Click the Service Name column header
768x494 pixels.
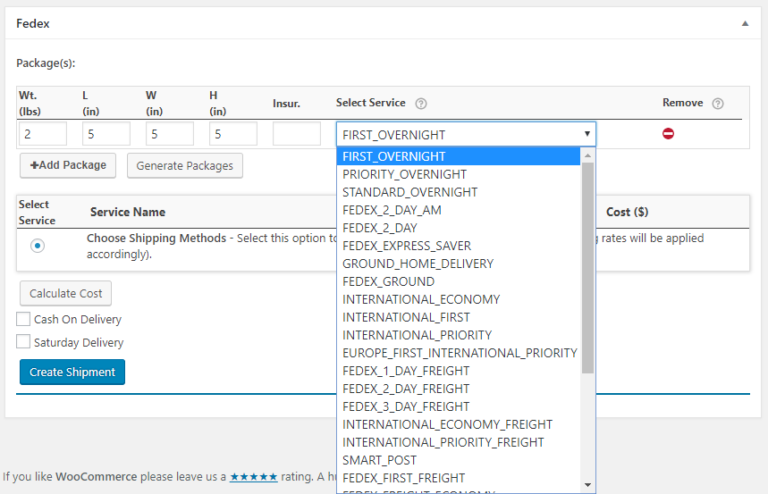127,212
